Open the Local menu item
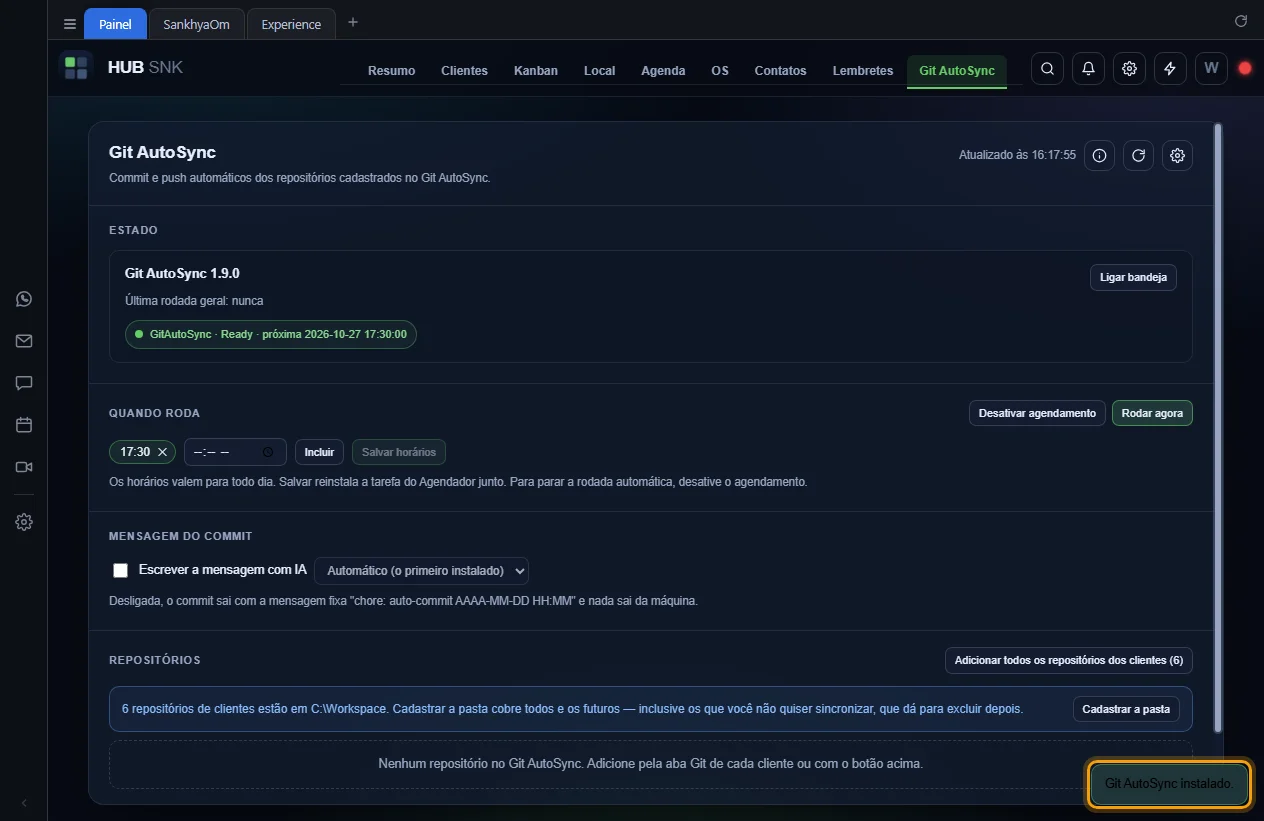1264x821 pixels. coord(599,70)
